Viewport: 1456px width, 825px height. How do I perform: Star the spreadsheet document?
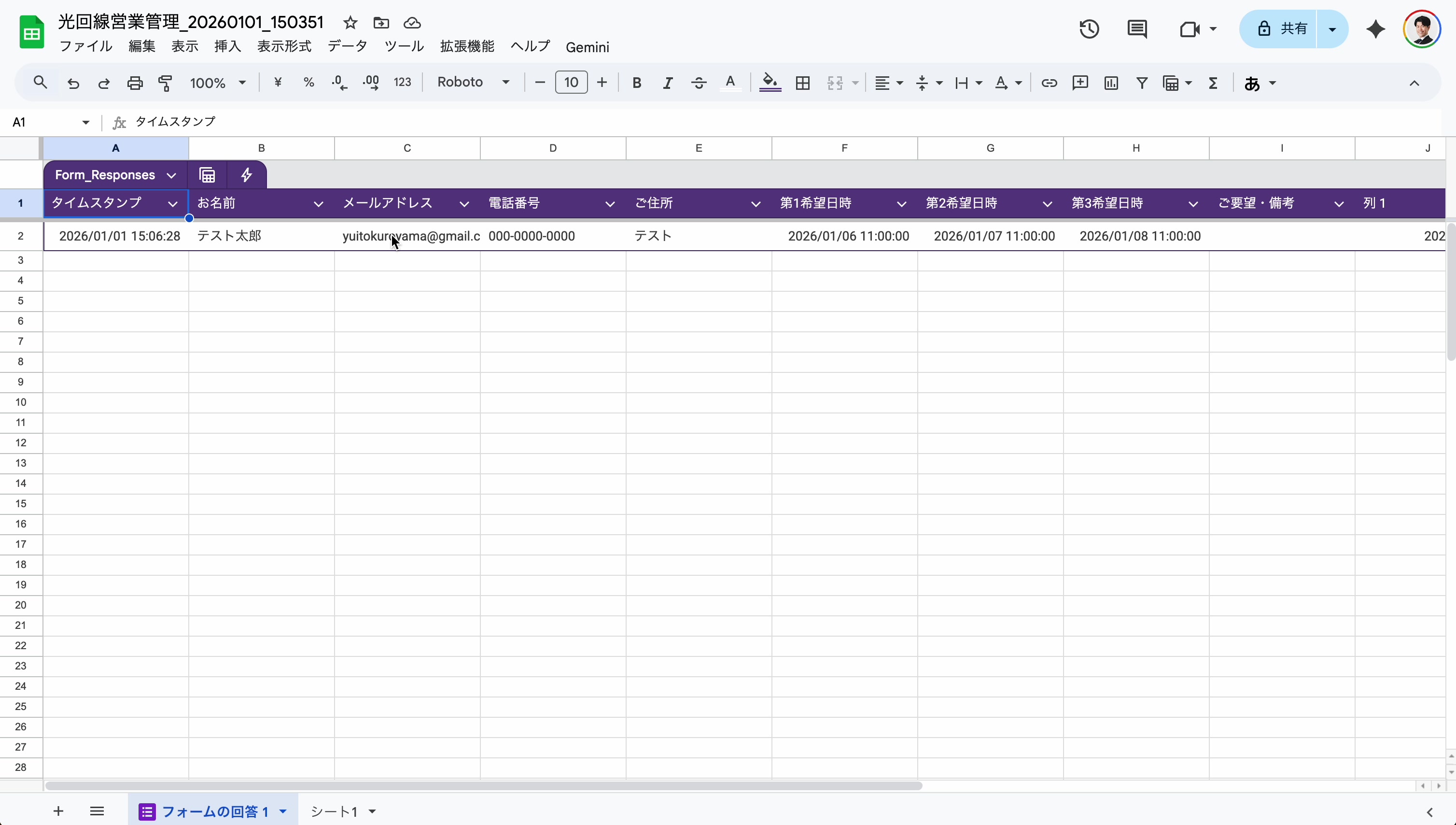(x=350, y=23)
